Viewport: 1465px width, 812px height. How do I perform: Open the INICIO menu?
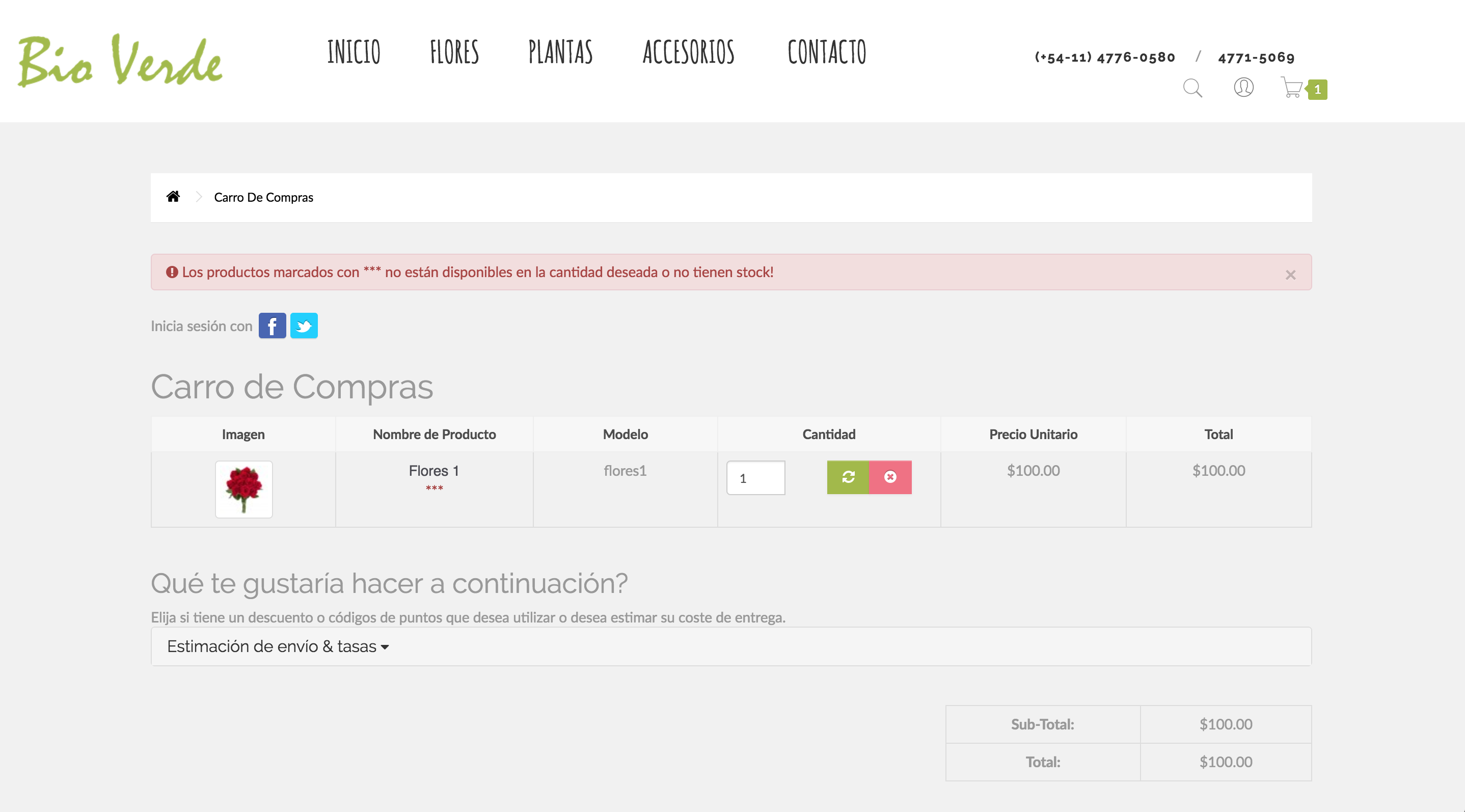click(x=354, y=52)
